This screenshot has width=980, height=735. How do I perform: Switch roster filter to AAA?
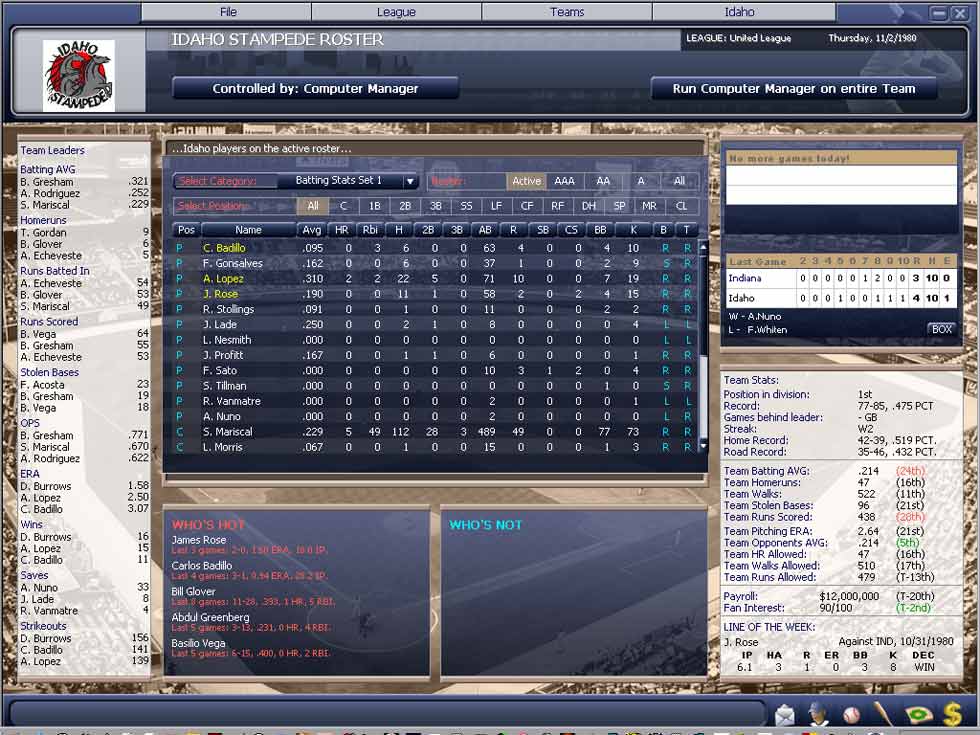coord(565,181)
